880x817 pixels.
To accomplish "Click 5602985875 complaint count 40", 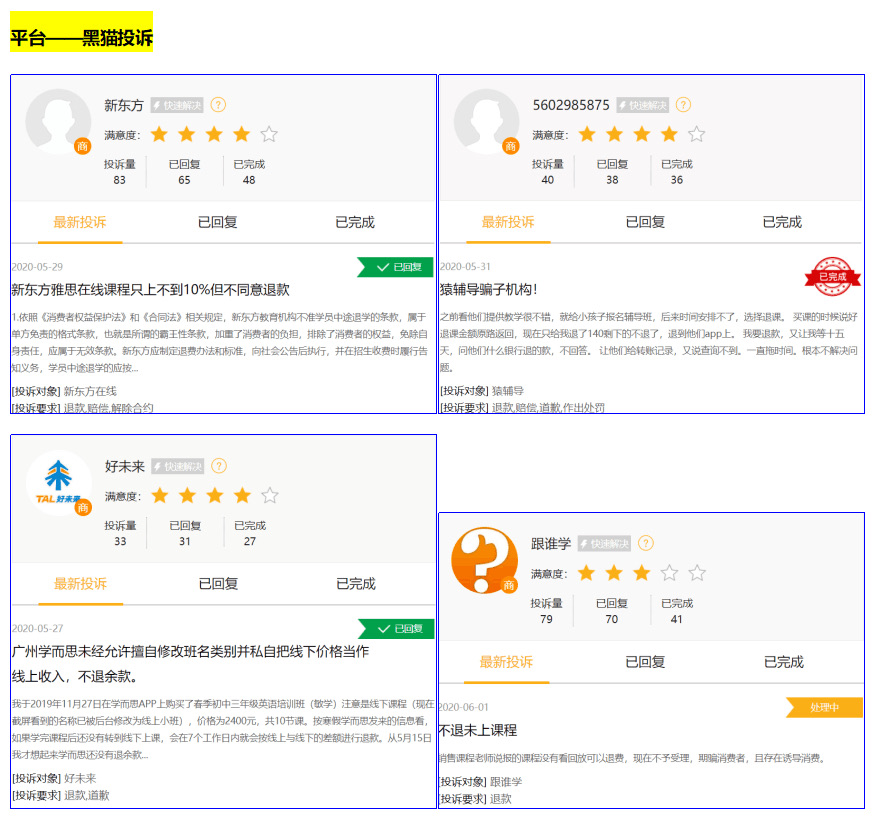I will point(548,180).
